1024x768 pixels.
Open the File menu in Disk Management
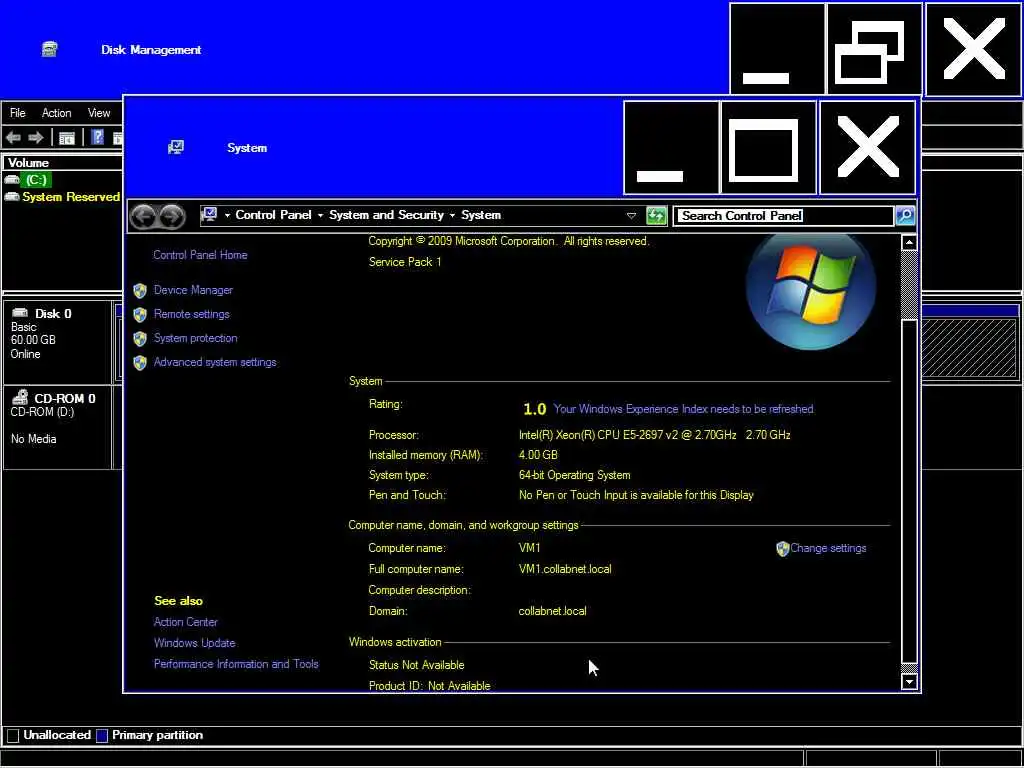coord(18,113)
